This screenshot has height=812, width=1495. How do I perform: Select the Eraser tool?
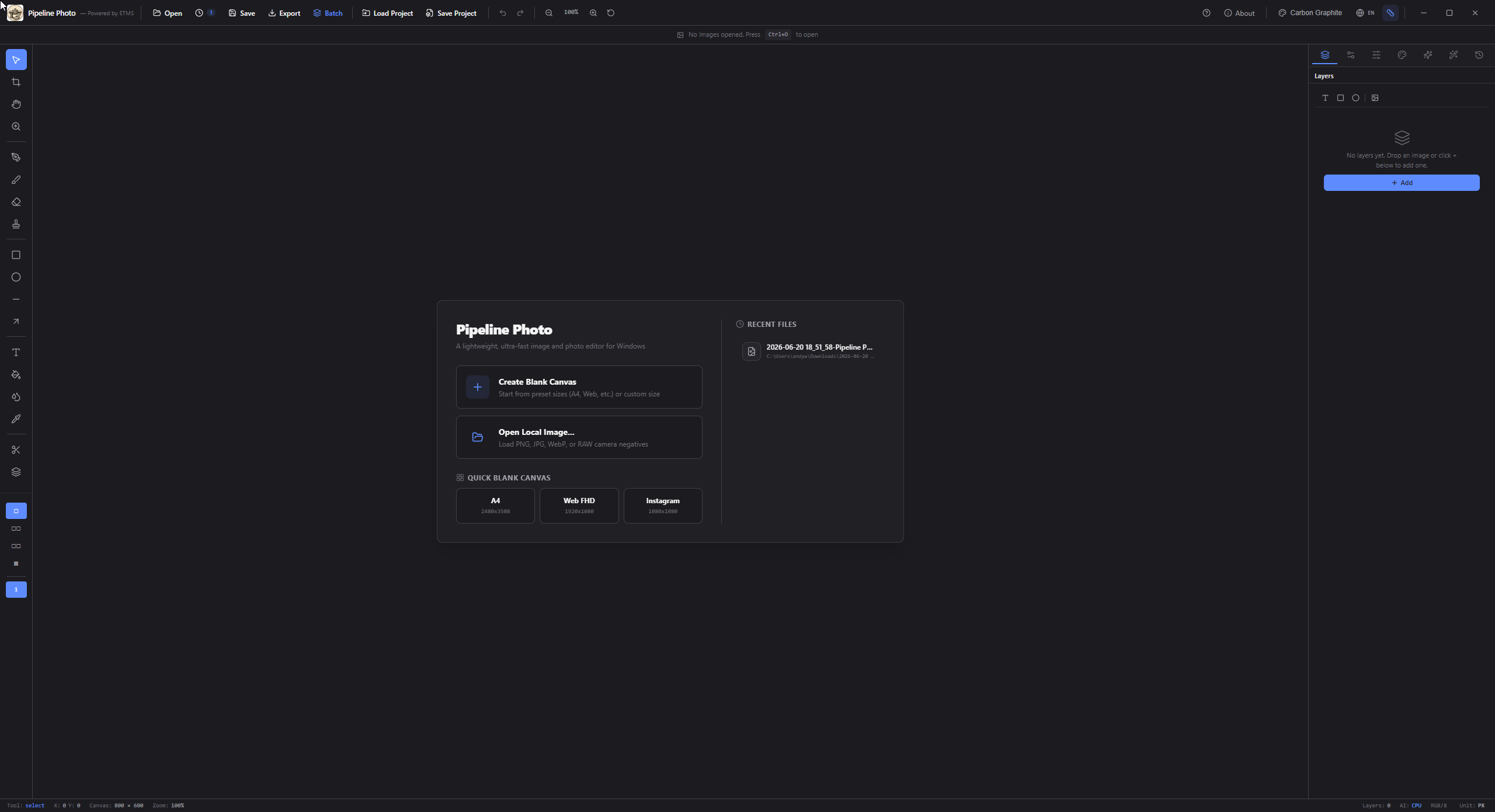tap(16, 201)
